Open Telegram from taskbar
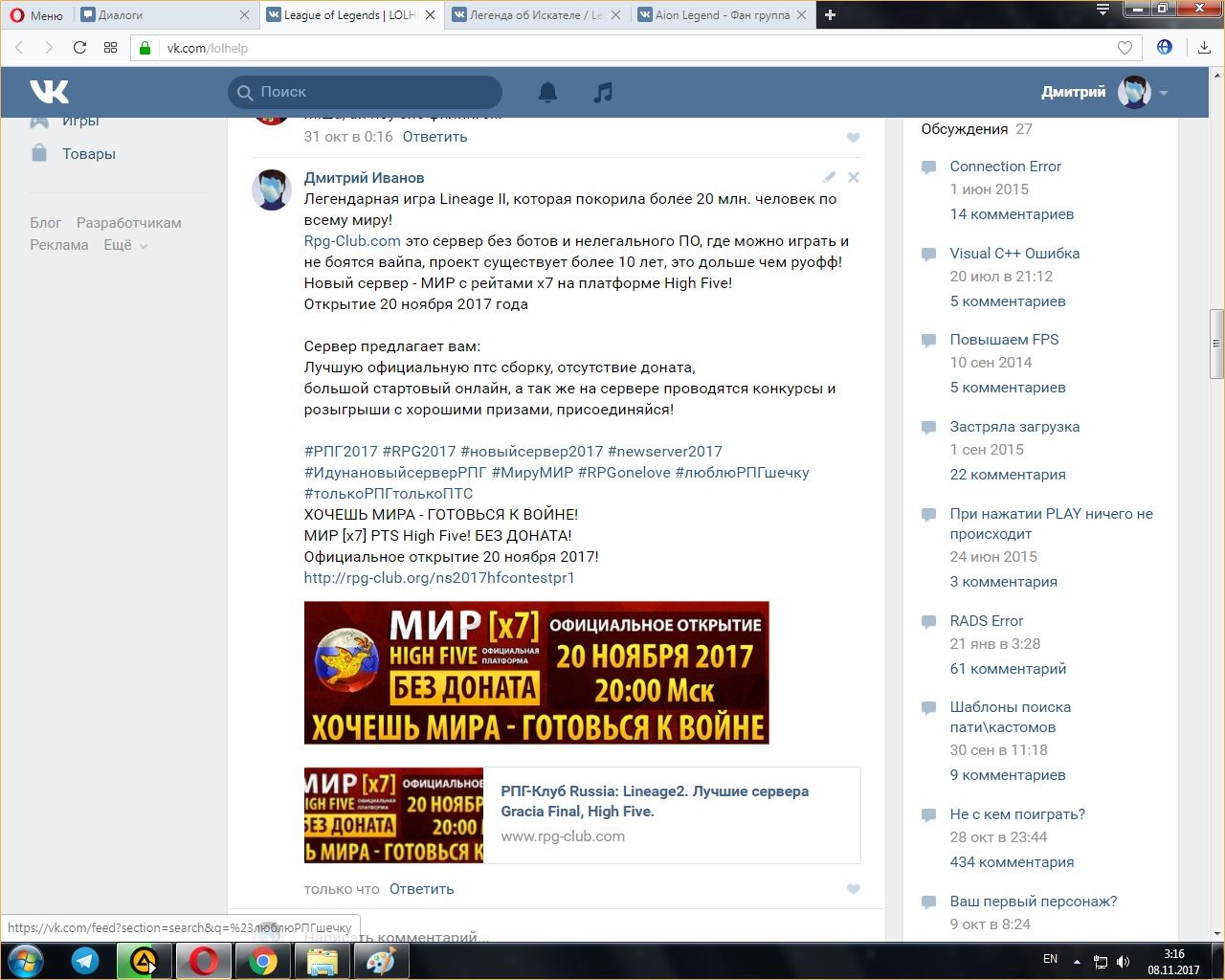Image resolution: width=1225 pixels, height=980 pixels. [x=85, y=961]
